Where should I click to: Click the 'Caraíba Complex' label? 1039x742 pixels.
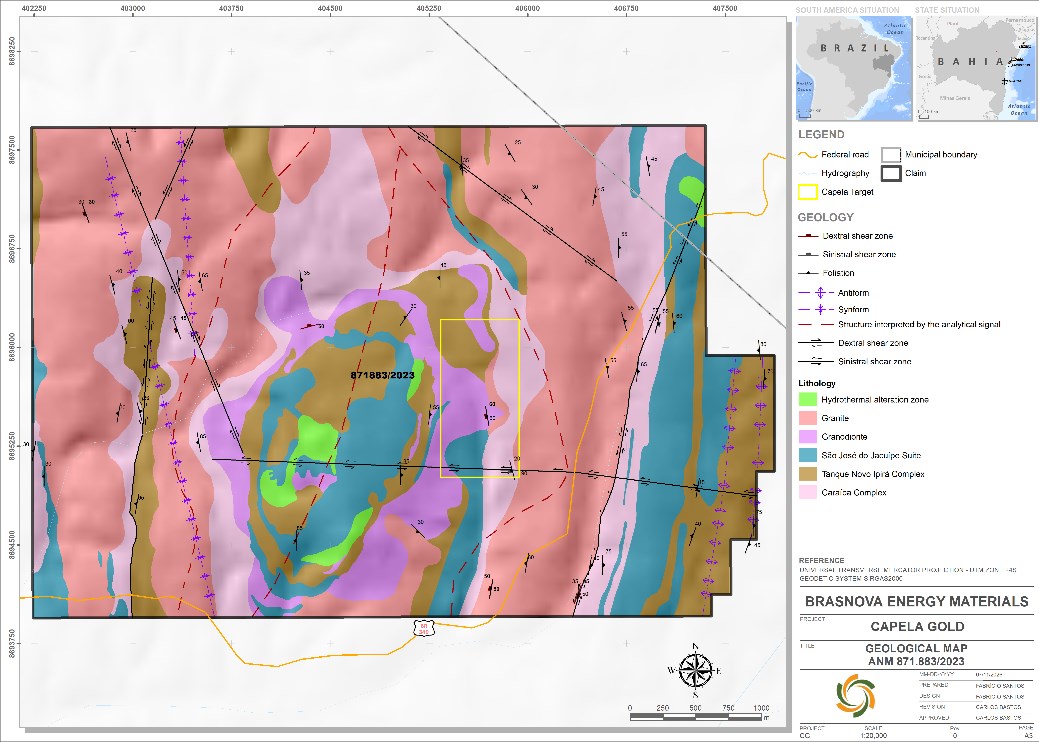[x=853, y=492]
